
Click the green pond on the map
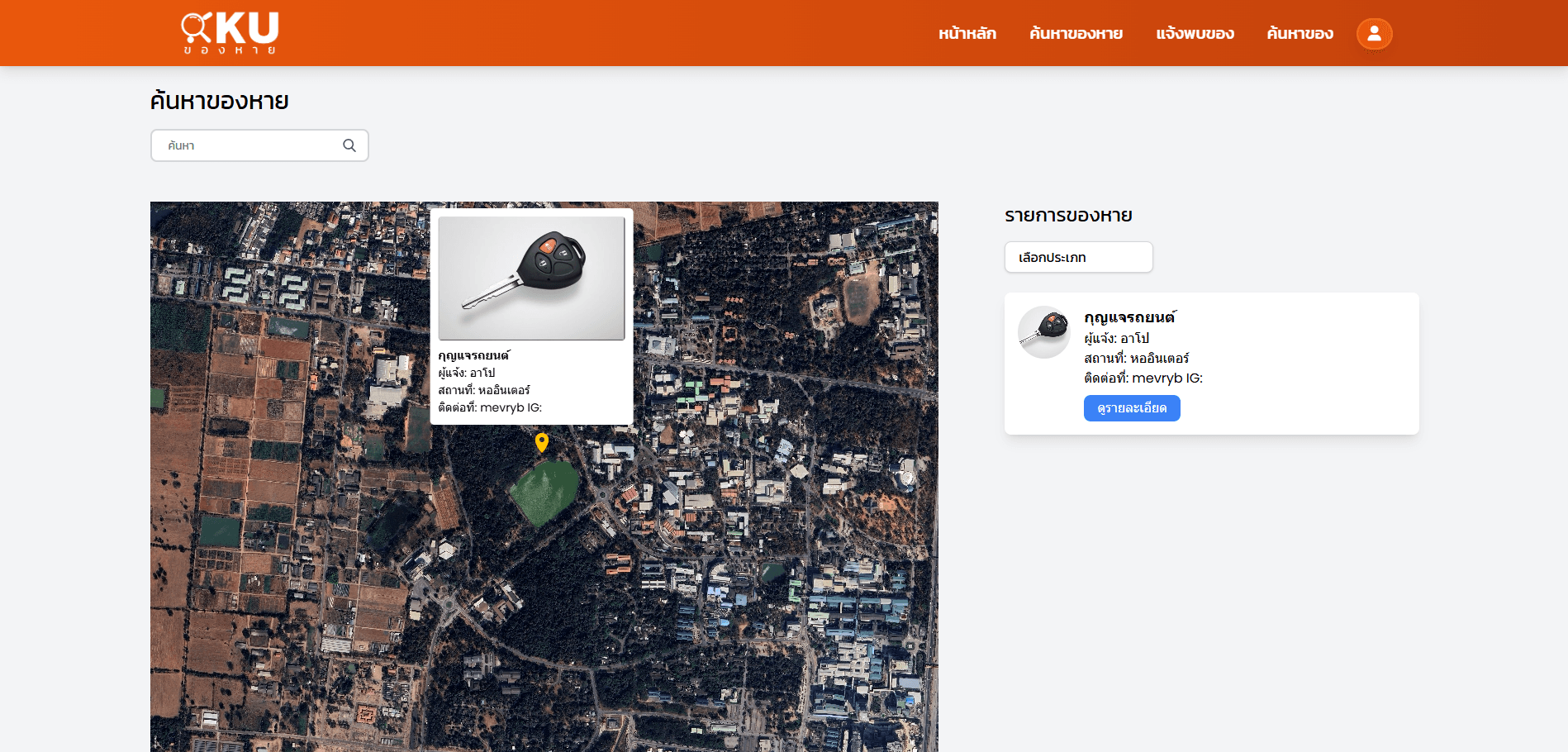click(x=544, y=492)
